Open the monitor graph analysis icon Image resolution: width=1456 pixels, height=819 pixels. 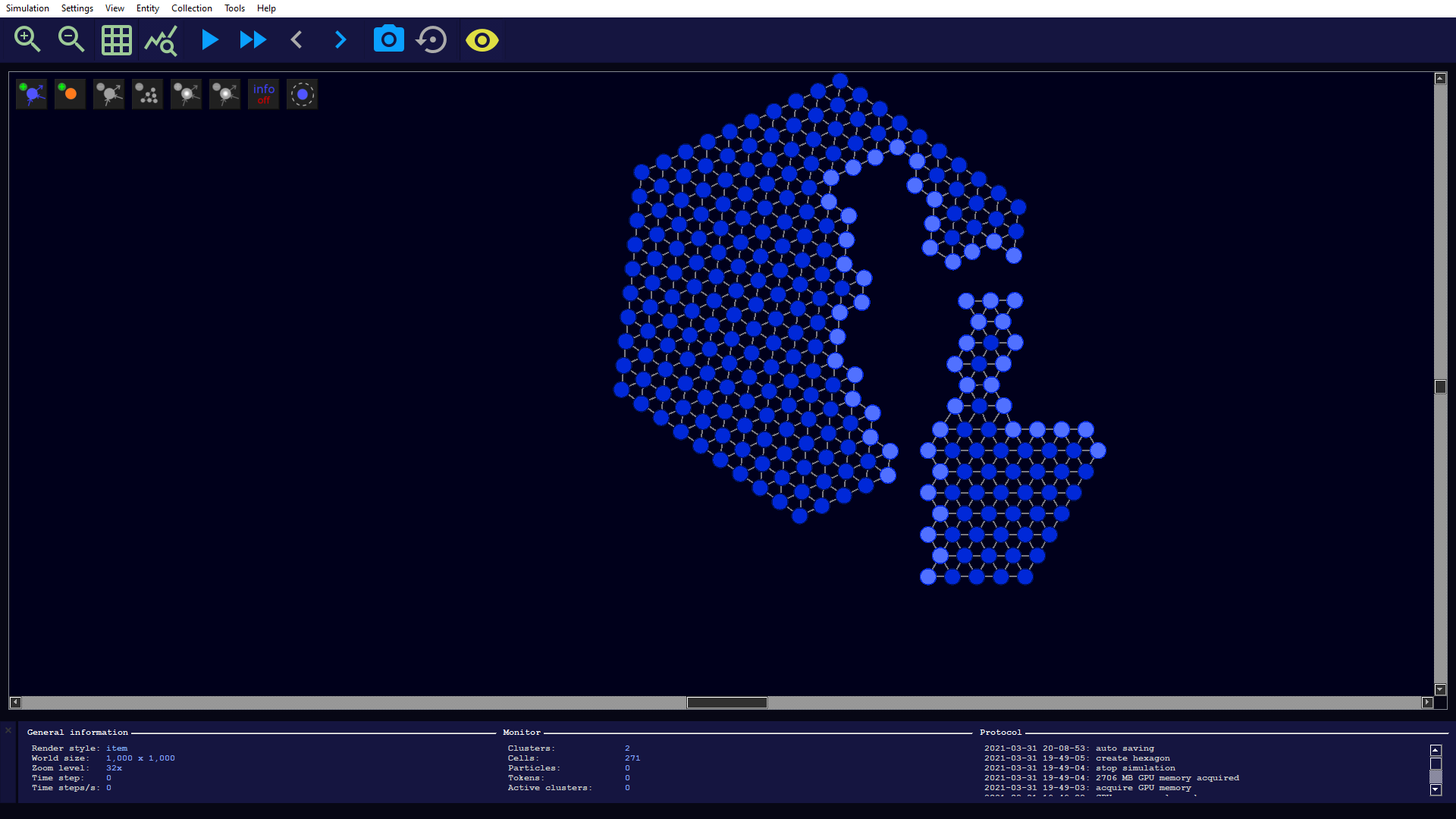pyautogui.click(x=161, y=40)
